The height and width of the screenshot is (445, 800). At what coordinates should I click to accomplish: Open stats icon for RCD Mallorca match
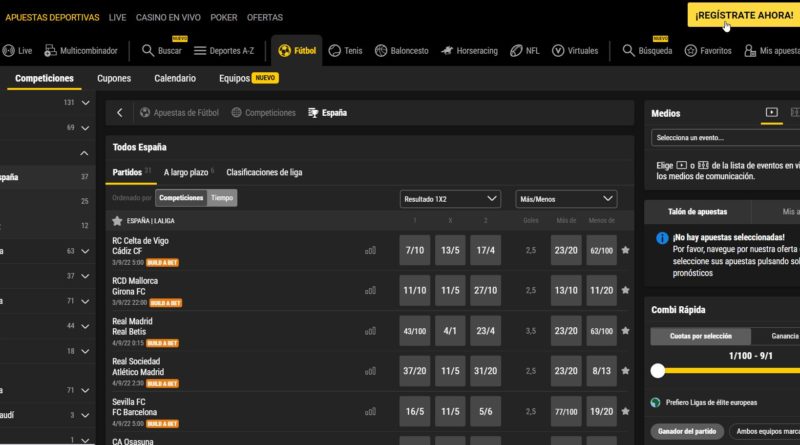370,290
